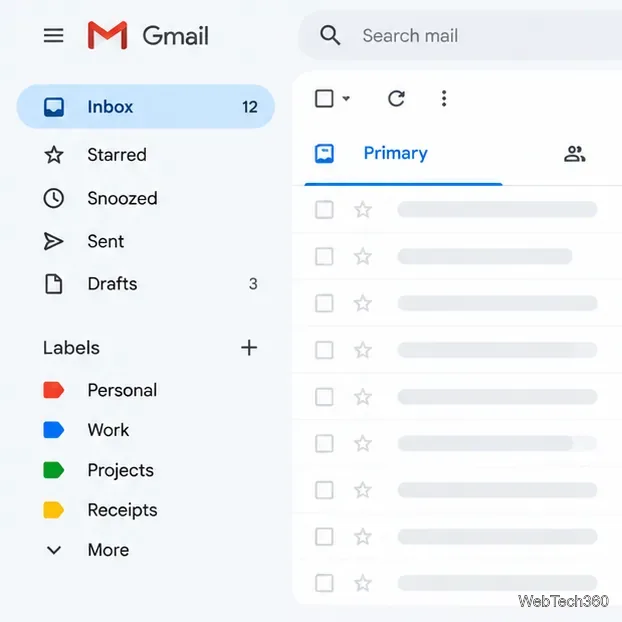Toggle the select-all checkbox in toolbar
Screen dimensions: 622x622
tap(324, 98)
